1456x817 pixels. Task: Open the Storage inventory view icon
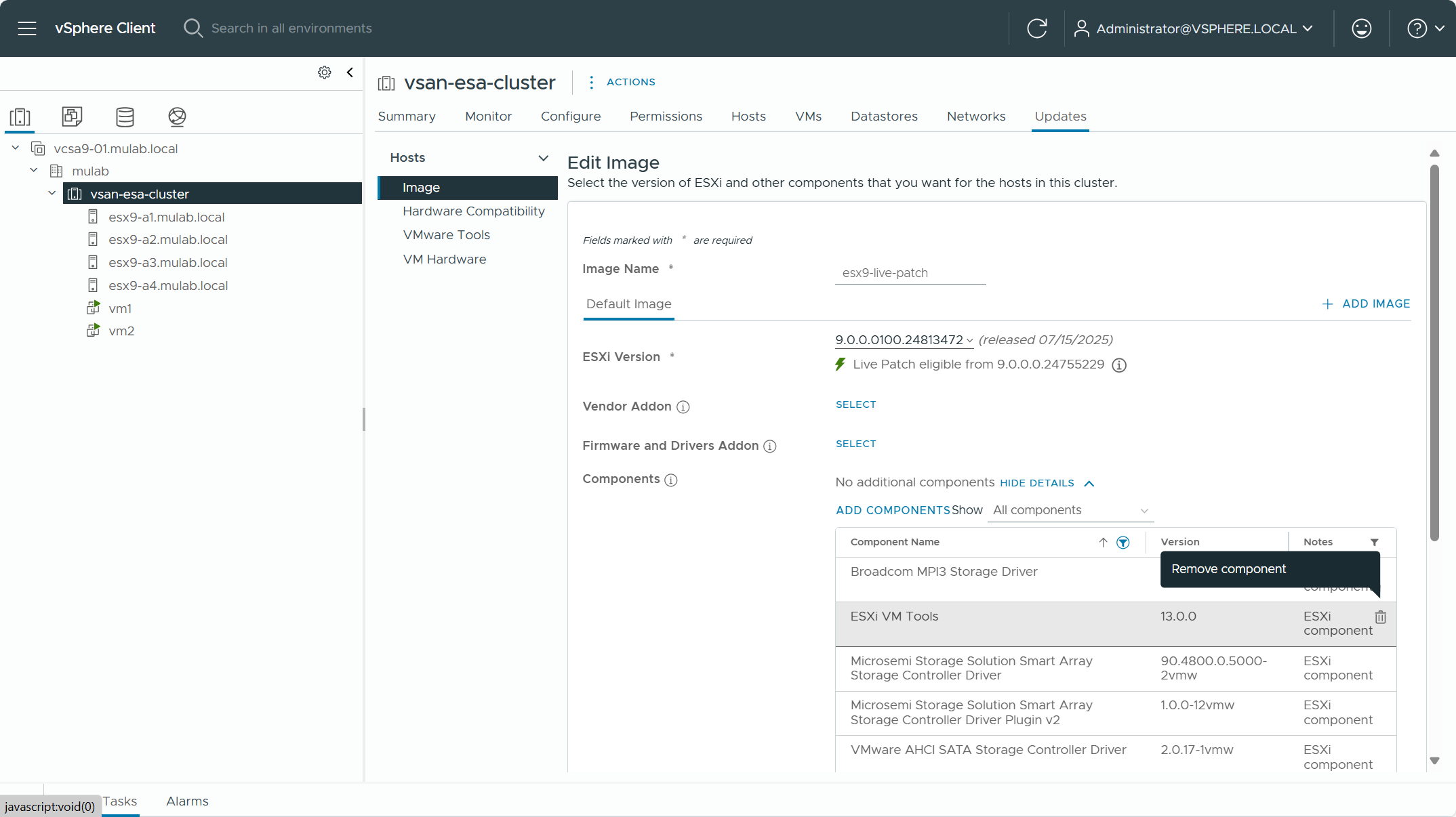click(125, 117)
